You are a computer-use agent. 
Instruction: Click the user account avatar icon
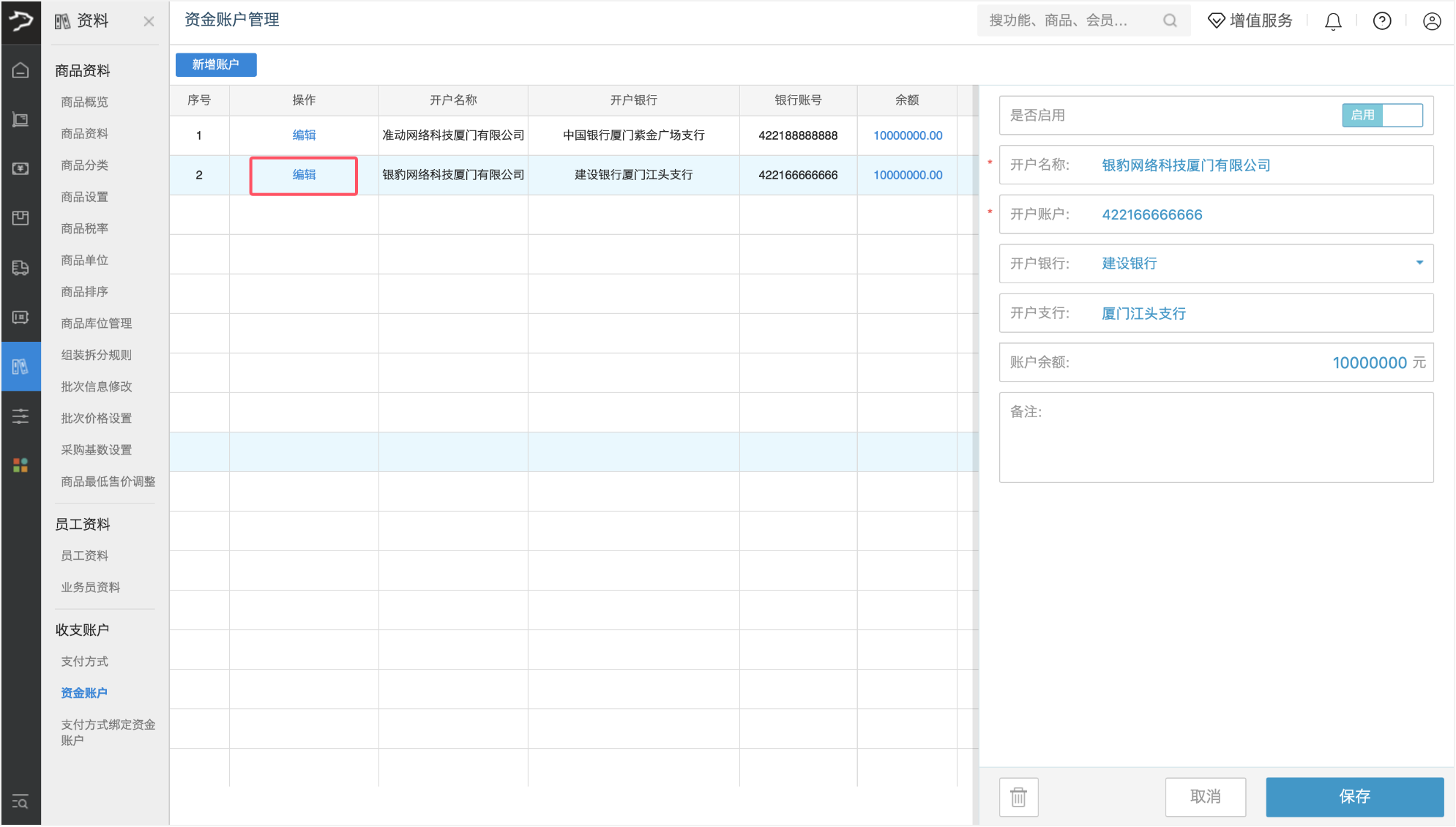click(x=1432, y=20)
